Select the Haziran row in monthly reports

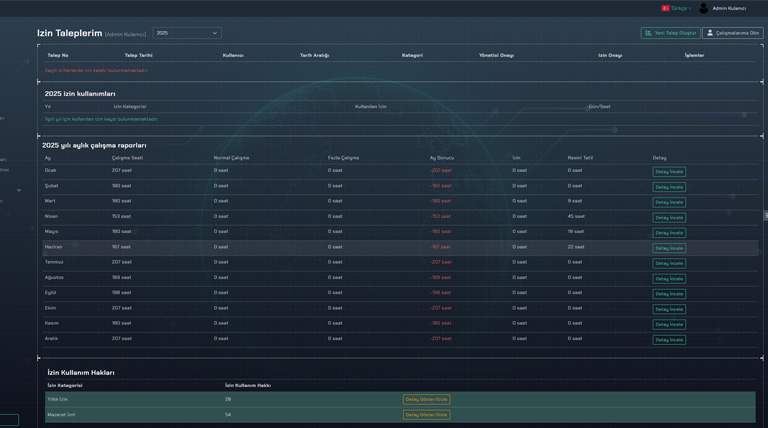pyautogui.click(x=300, y=247)
